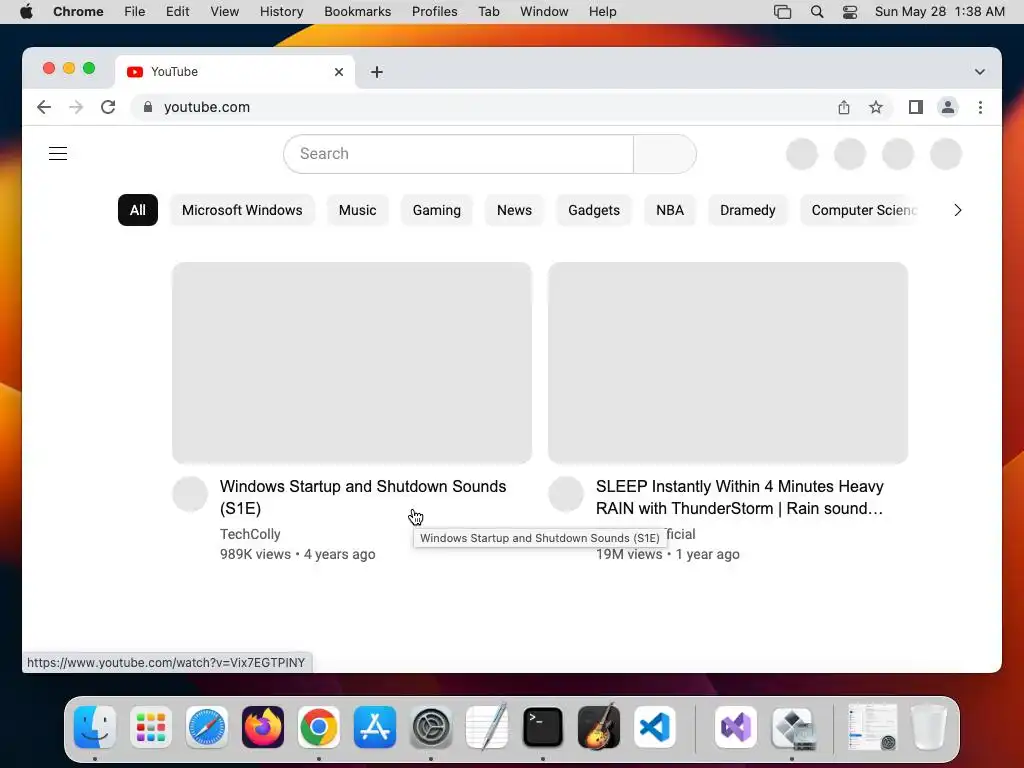The image size is (1024, 768).
Task: Select the Dramedy chip
Action: 748,210
